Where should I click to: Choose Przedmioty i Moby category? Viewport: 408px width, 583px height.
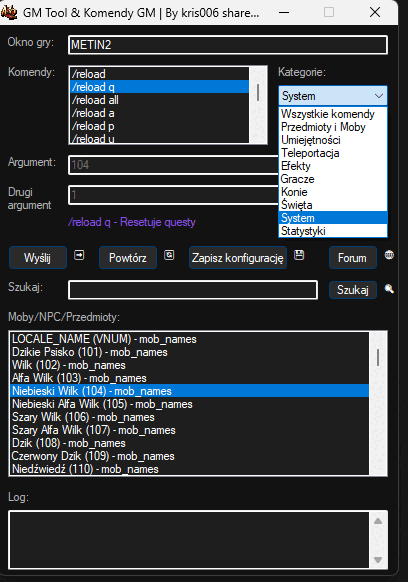[333, 127]
